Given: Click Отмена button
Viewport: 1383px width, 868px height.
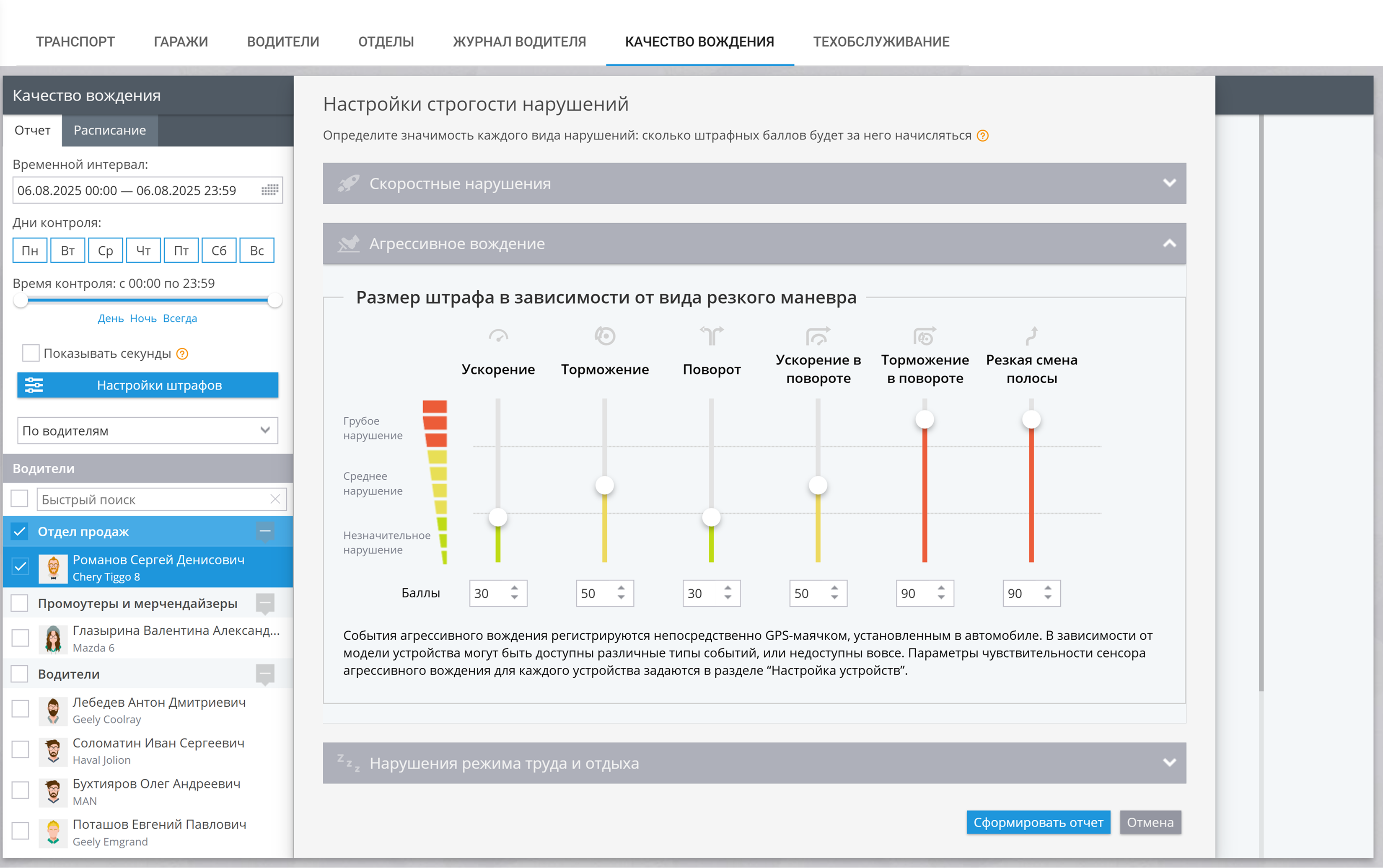Looking at the screenshot, I should click(1150, 822).
